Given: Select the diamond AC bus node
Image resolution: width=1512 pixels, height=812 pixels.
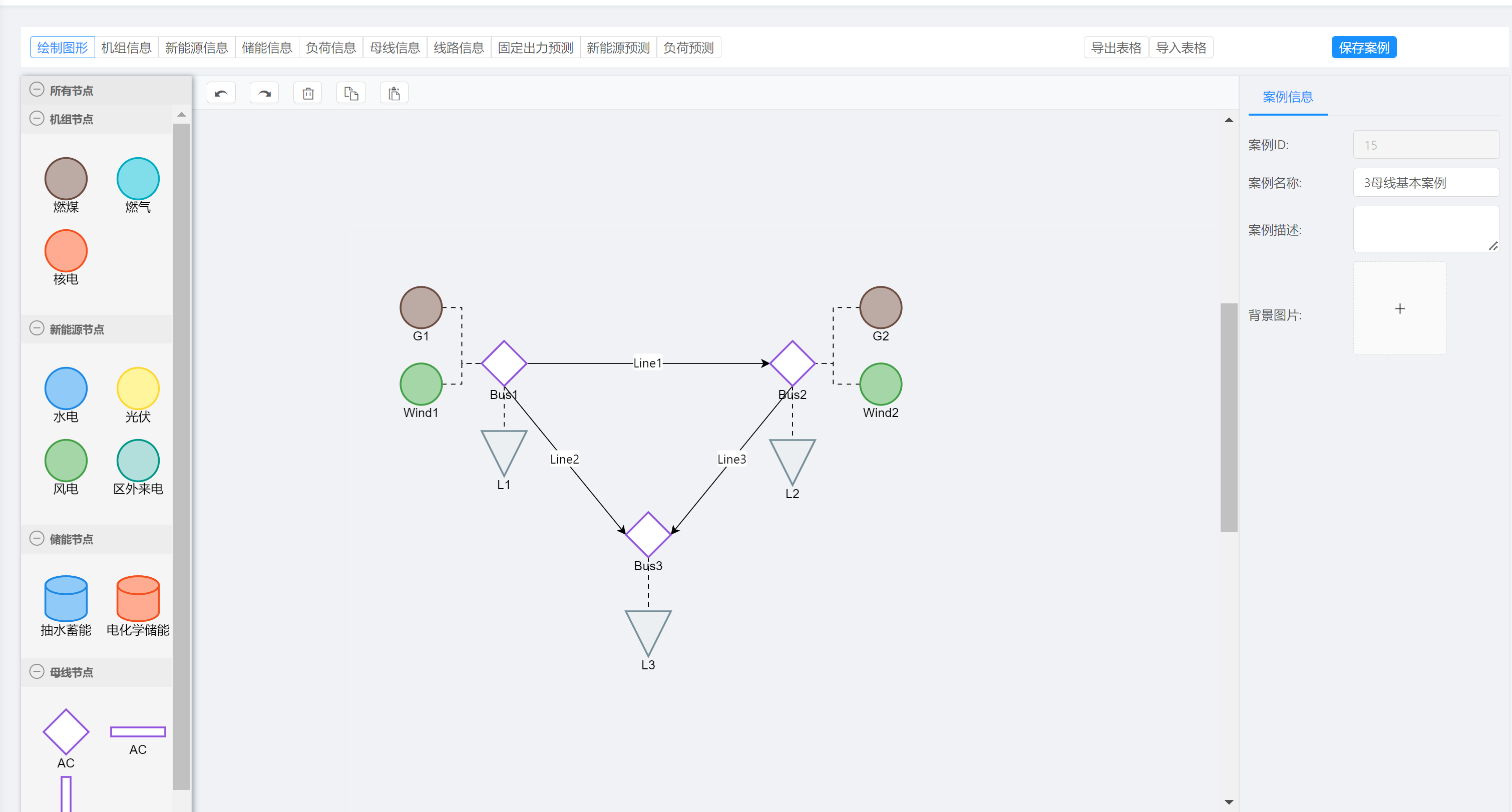Looking at the screenshot, I should point(66,731).
